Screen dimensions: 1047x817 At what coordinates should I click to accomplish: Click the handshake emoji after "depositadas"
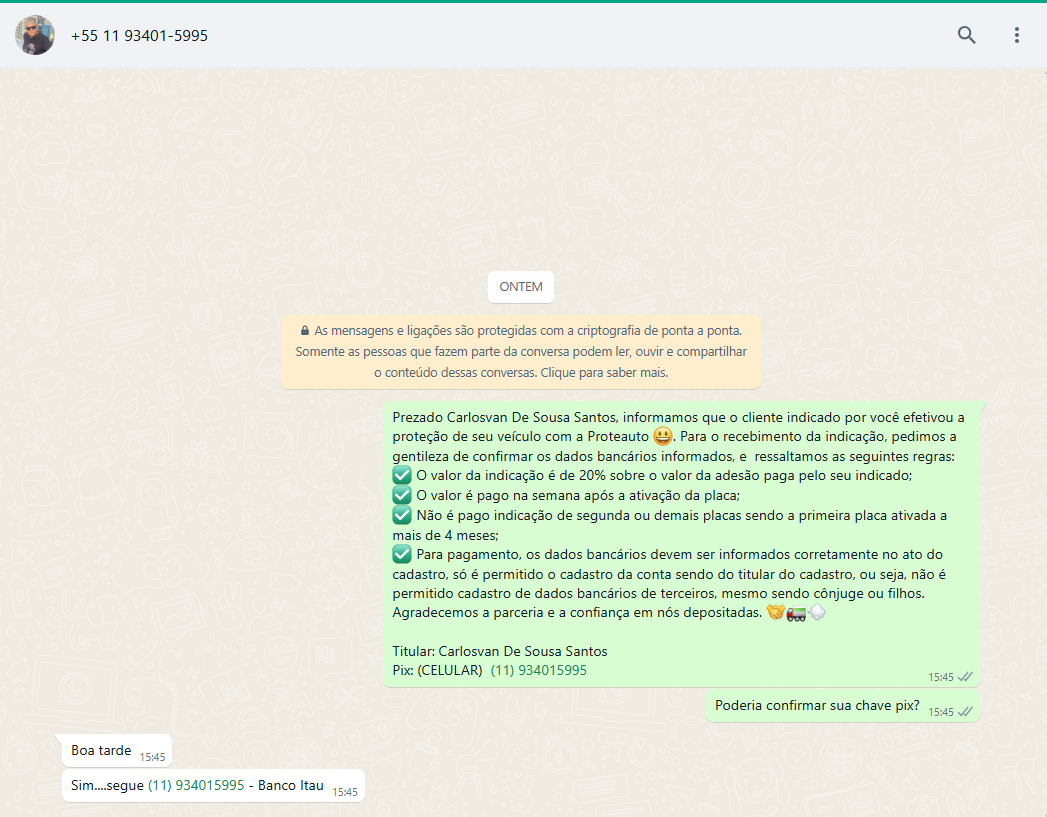pyautogui.click(x=775, y=613)
